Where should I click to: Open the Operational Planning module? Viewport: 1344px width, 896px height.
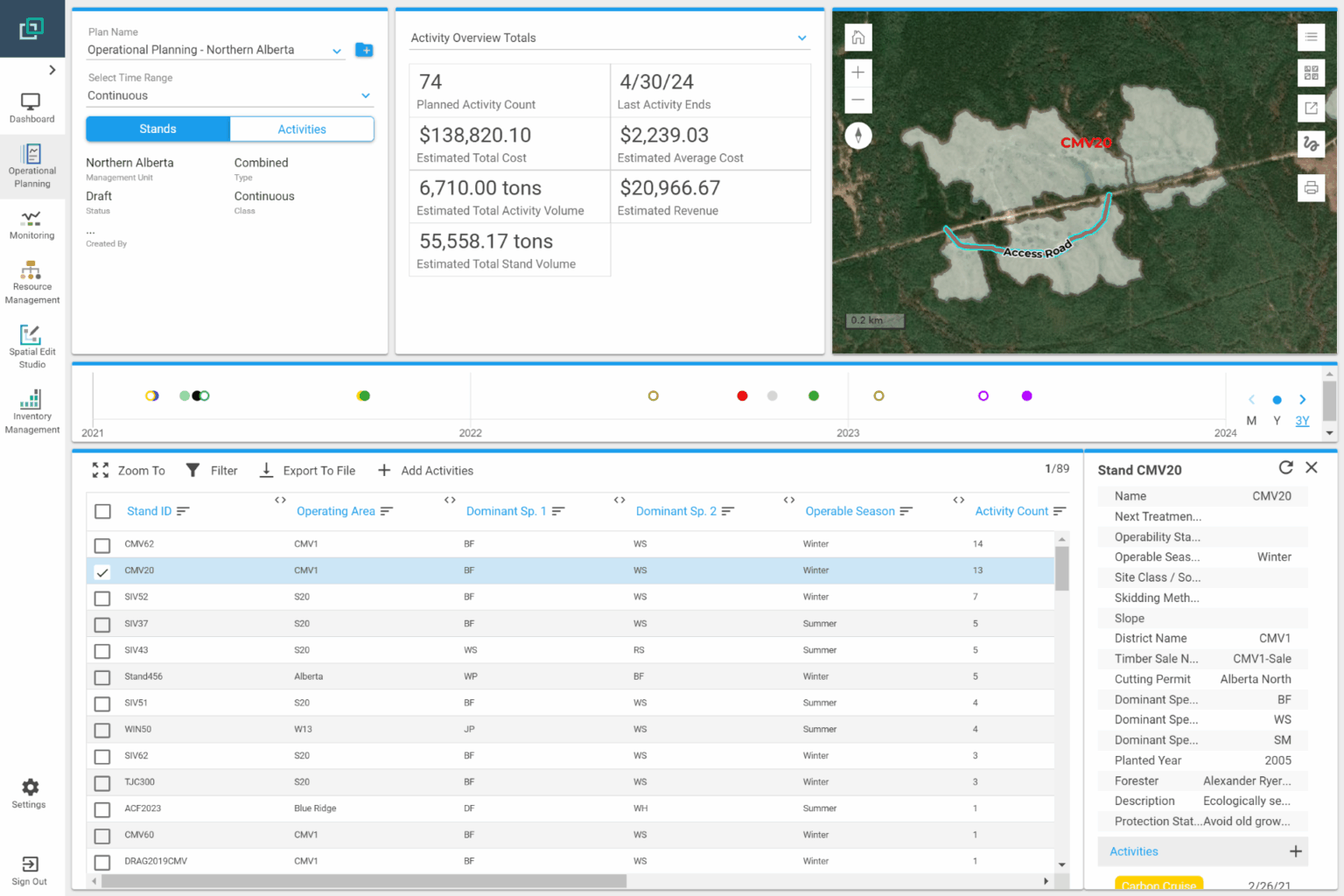[x=32, y=166]
